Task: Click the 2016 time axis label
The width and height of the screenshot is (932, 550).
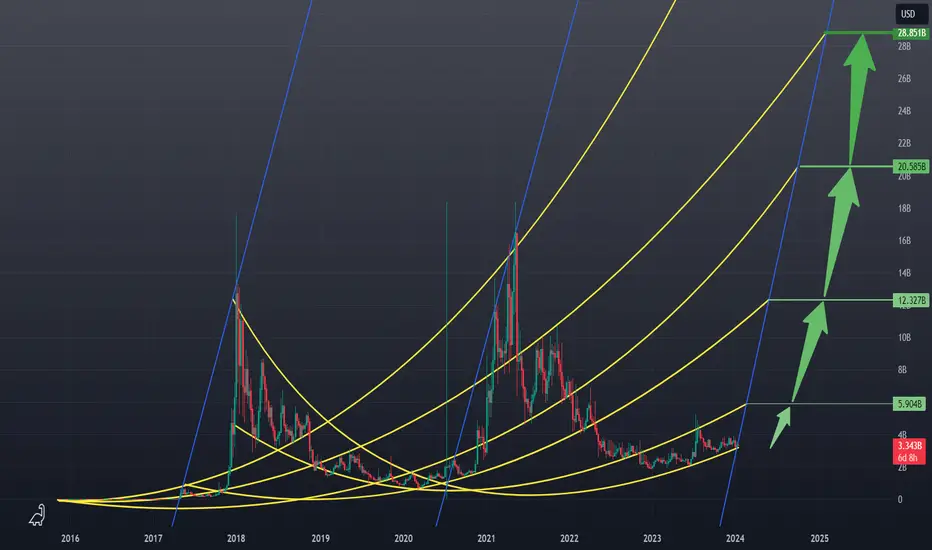Action: [70, 539]
